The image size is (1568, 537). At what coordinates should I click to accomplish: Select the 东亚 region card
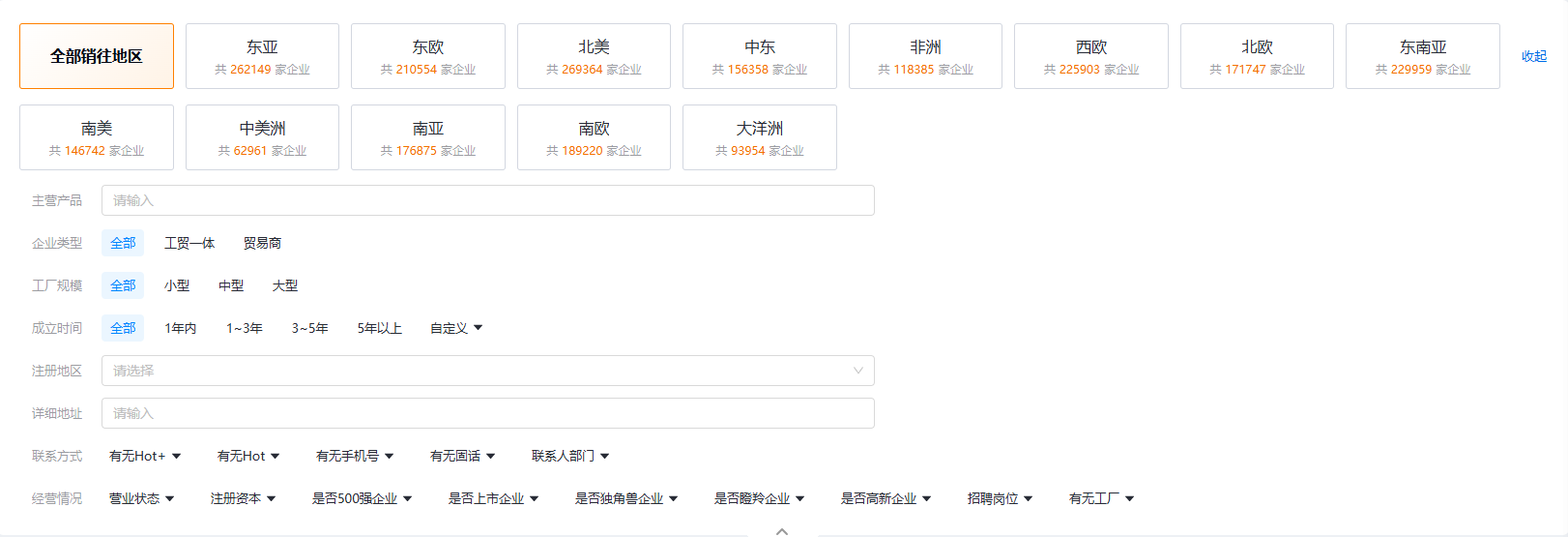(x=262, y=56)
